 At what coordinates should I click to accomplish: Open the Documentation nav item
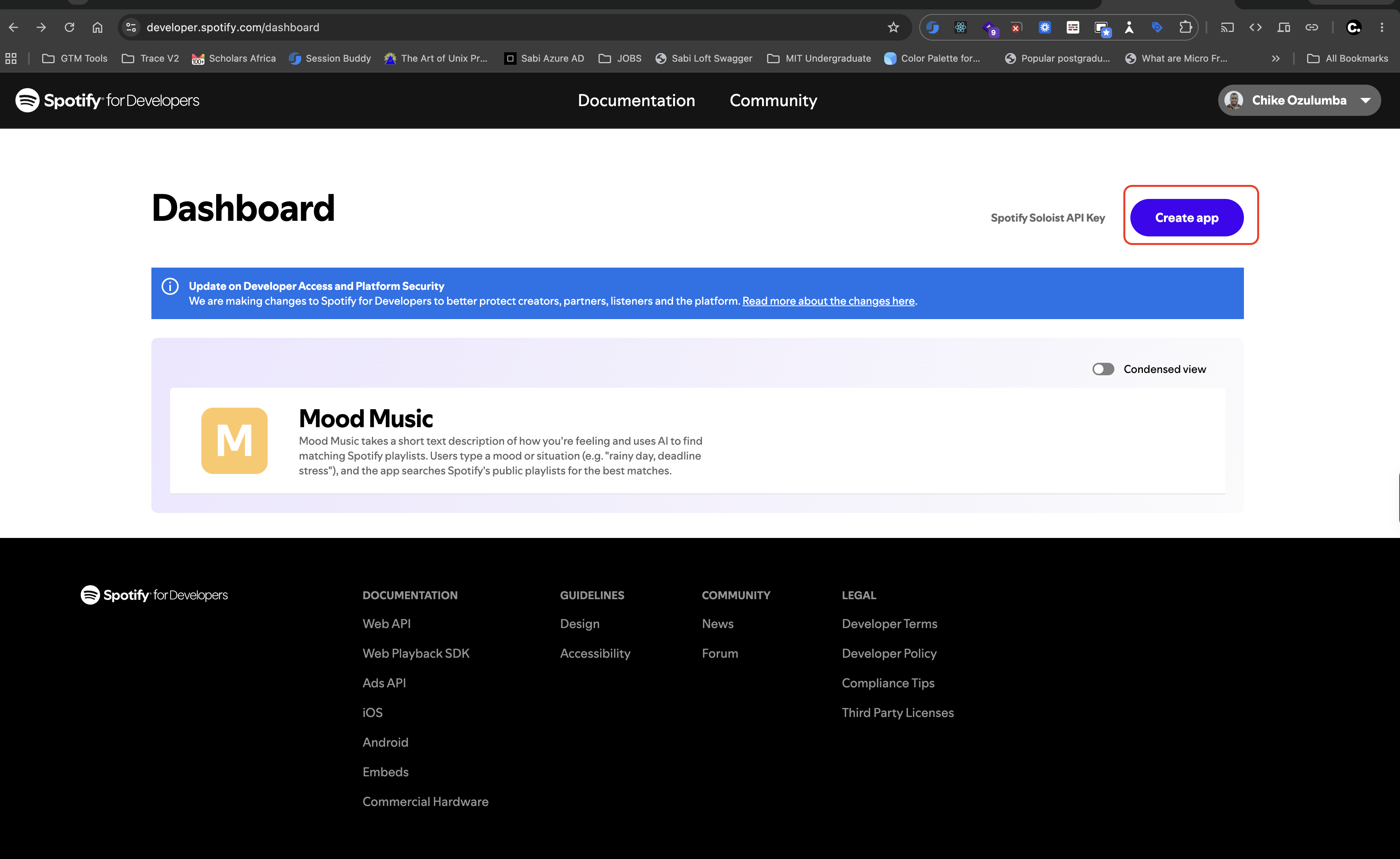[x=636, y=101]
